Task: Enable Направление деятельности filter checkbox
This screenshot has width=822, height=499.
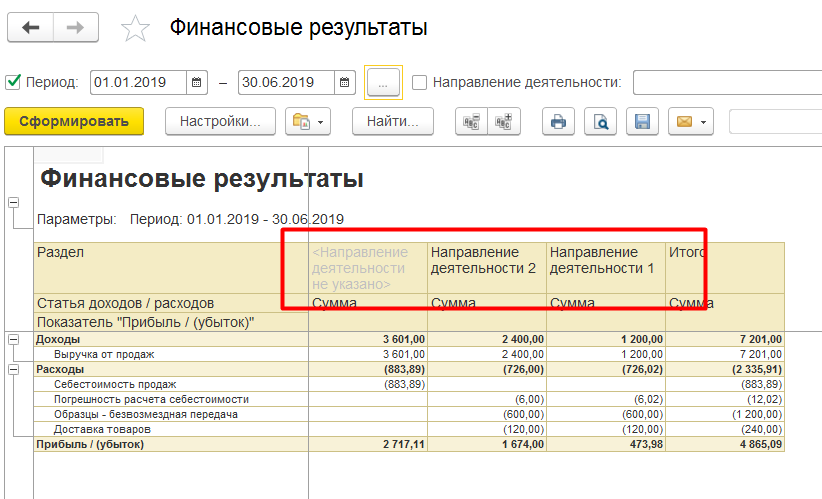Action: coord(419,82)
